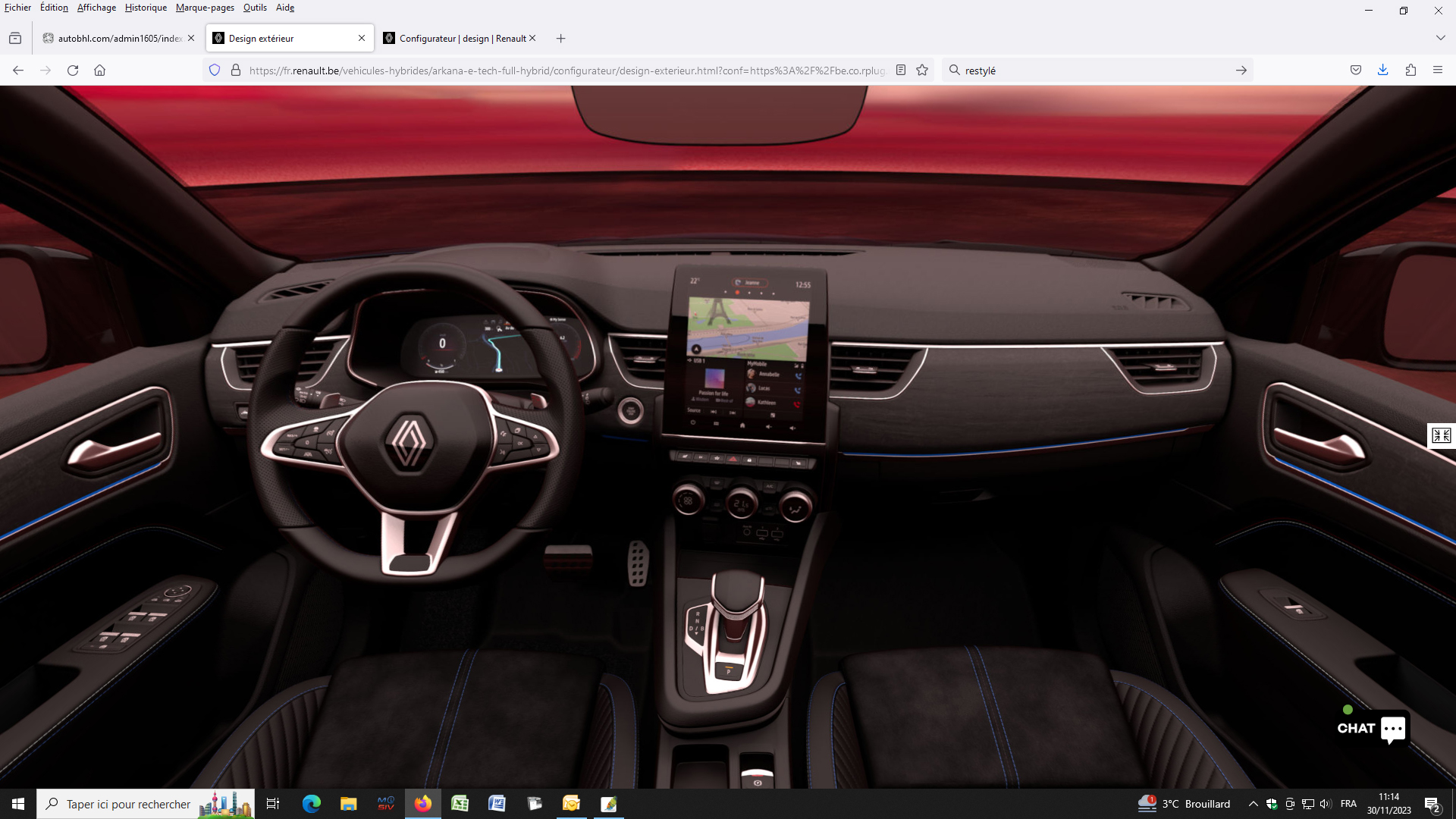Submit the search with the arrow

(1241, 70)
